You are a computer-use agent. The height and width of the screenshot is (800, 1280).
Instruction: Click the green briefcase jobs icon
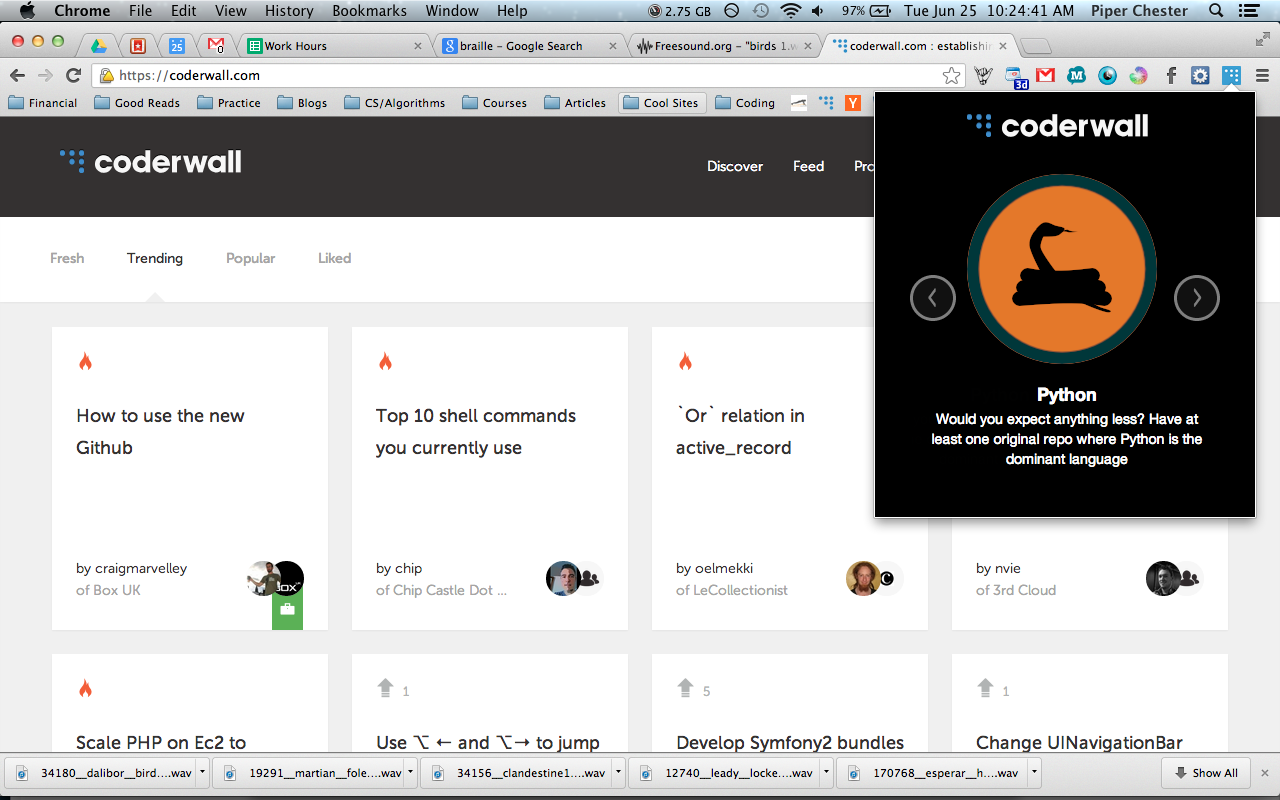pyautogui.click(x=287, y=610)
